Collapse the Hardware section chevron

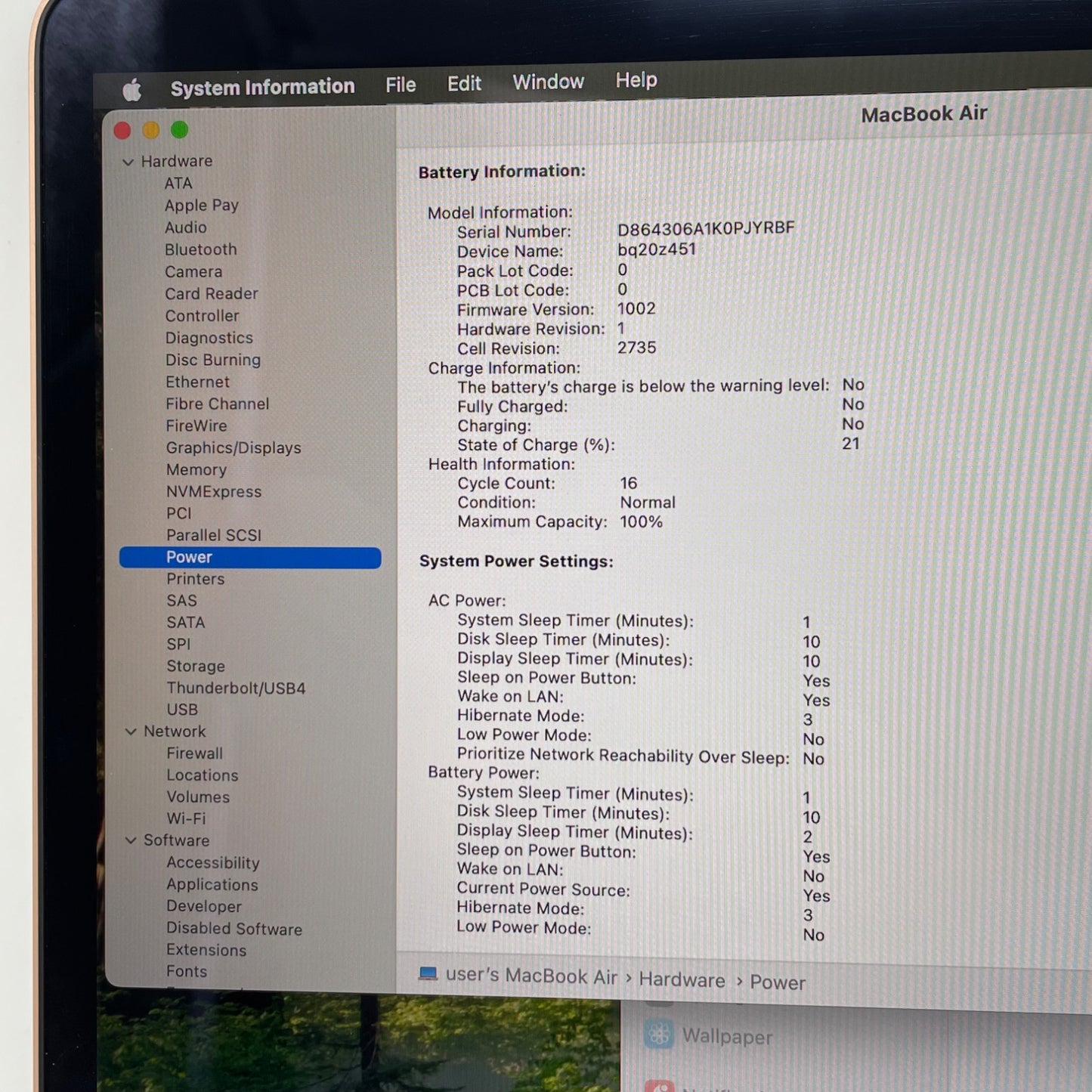[128, 162]
